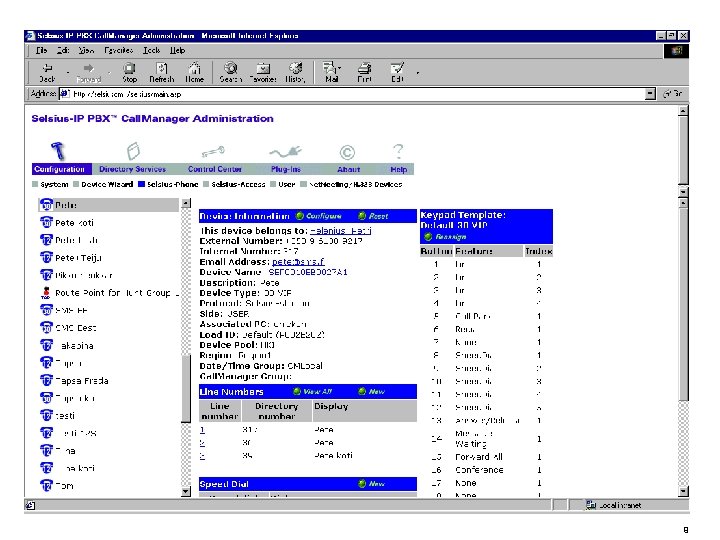The image size is (720, 540).
Task: Click the Control Center key icon
Action: (x=213, y=151)
